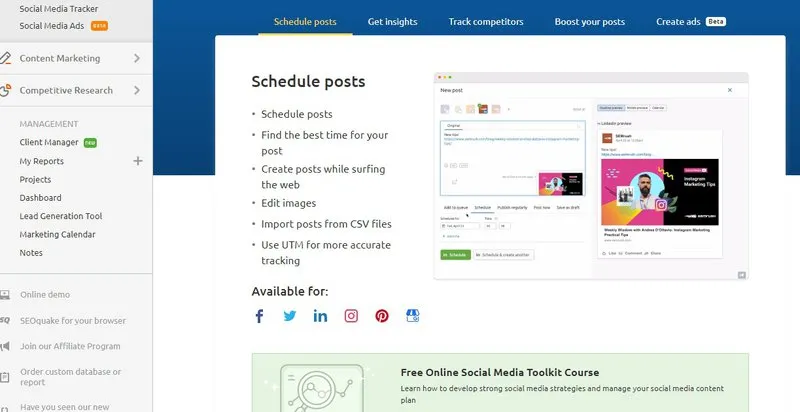The width and height of the screenshot is (800, 412).
Task: Click the Affiliate Program megaphone icon
Action: pos(5,346)
